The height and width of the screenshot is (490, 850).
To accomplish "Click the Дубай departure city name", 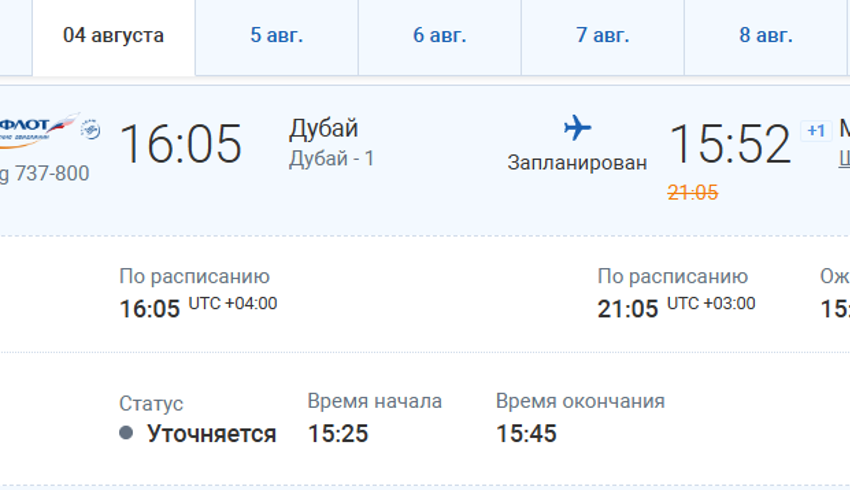I will [323, 129].
